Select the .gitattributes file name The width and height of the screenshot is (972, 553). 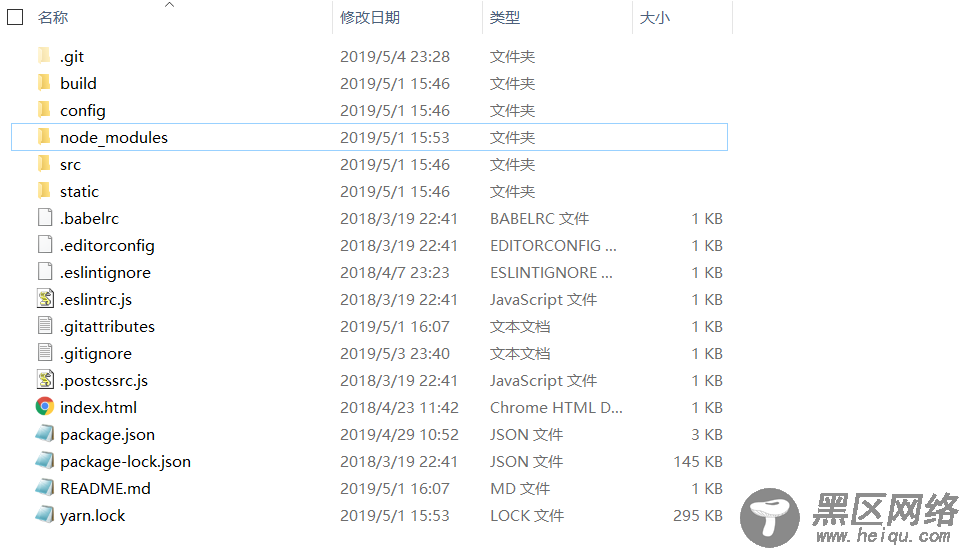click(107, 326)
